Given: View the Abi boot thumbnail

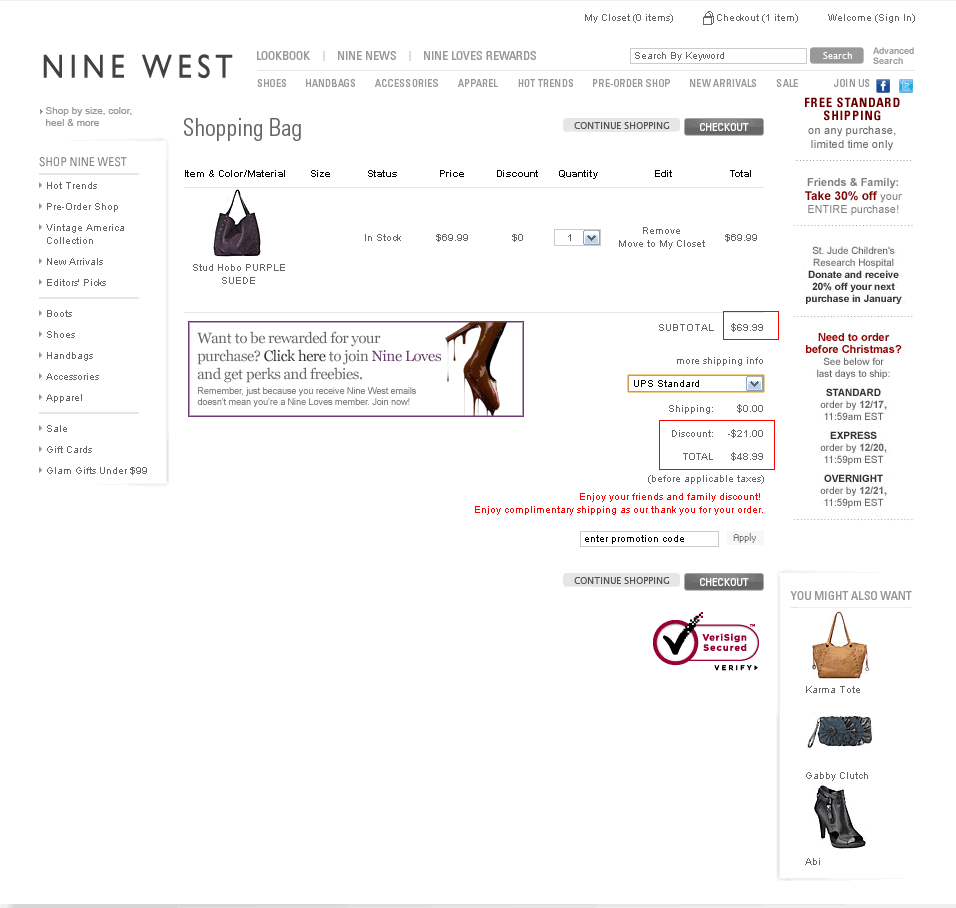Looking at the screenshot, I should tap(838, 817).
